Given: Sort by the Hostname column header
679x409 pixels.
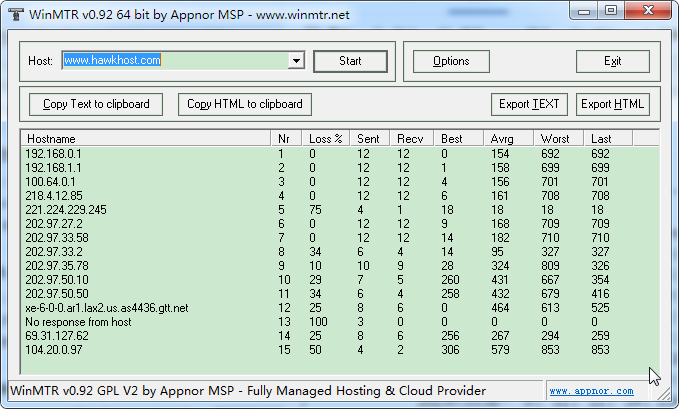Looking at the screenshot, I should point(146,139).
